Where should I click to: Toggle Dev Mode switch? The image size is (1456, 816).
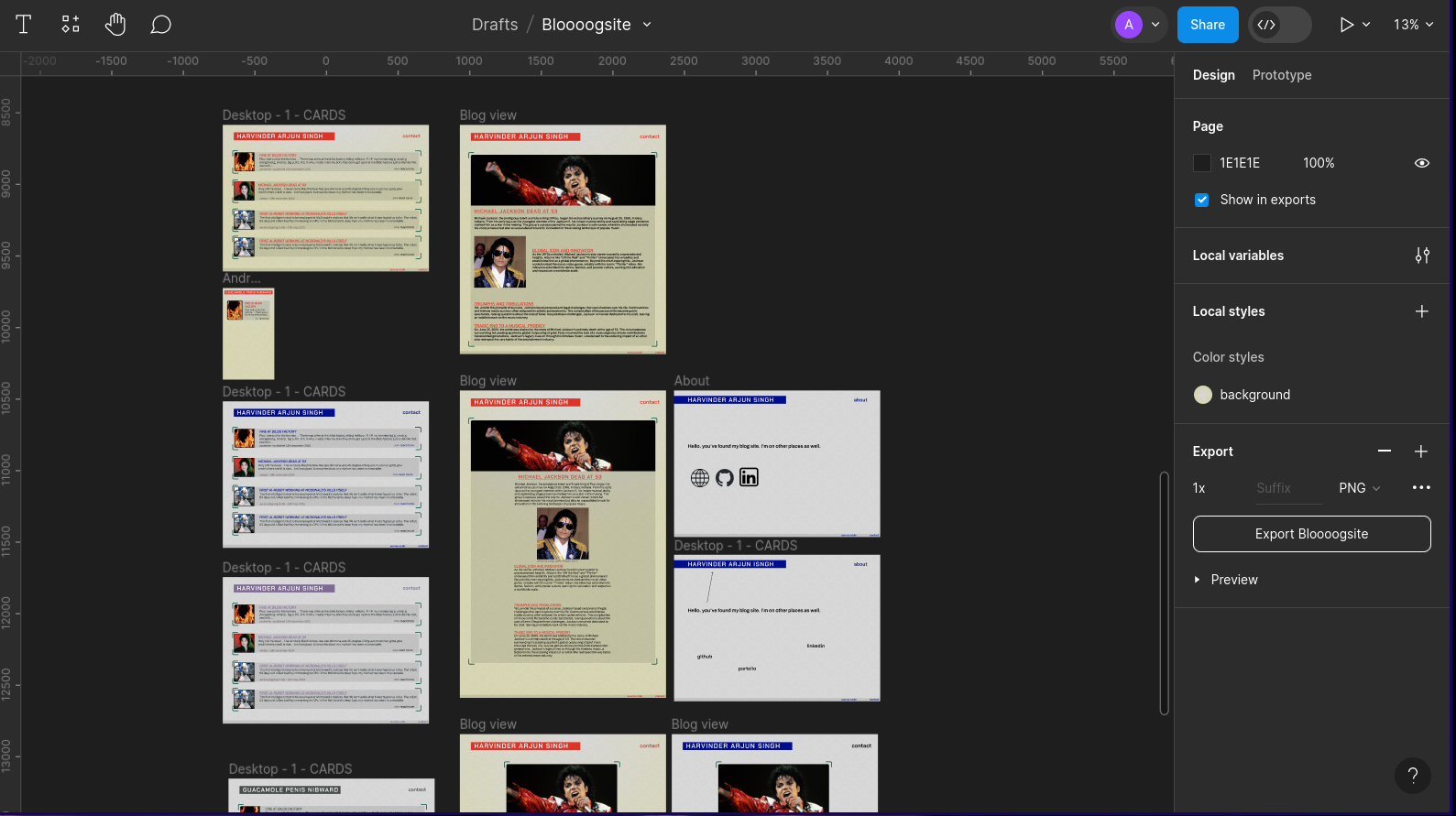[1280, 25]
